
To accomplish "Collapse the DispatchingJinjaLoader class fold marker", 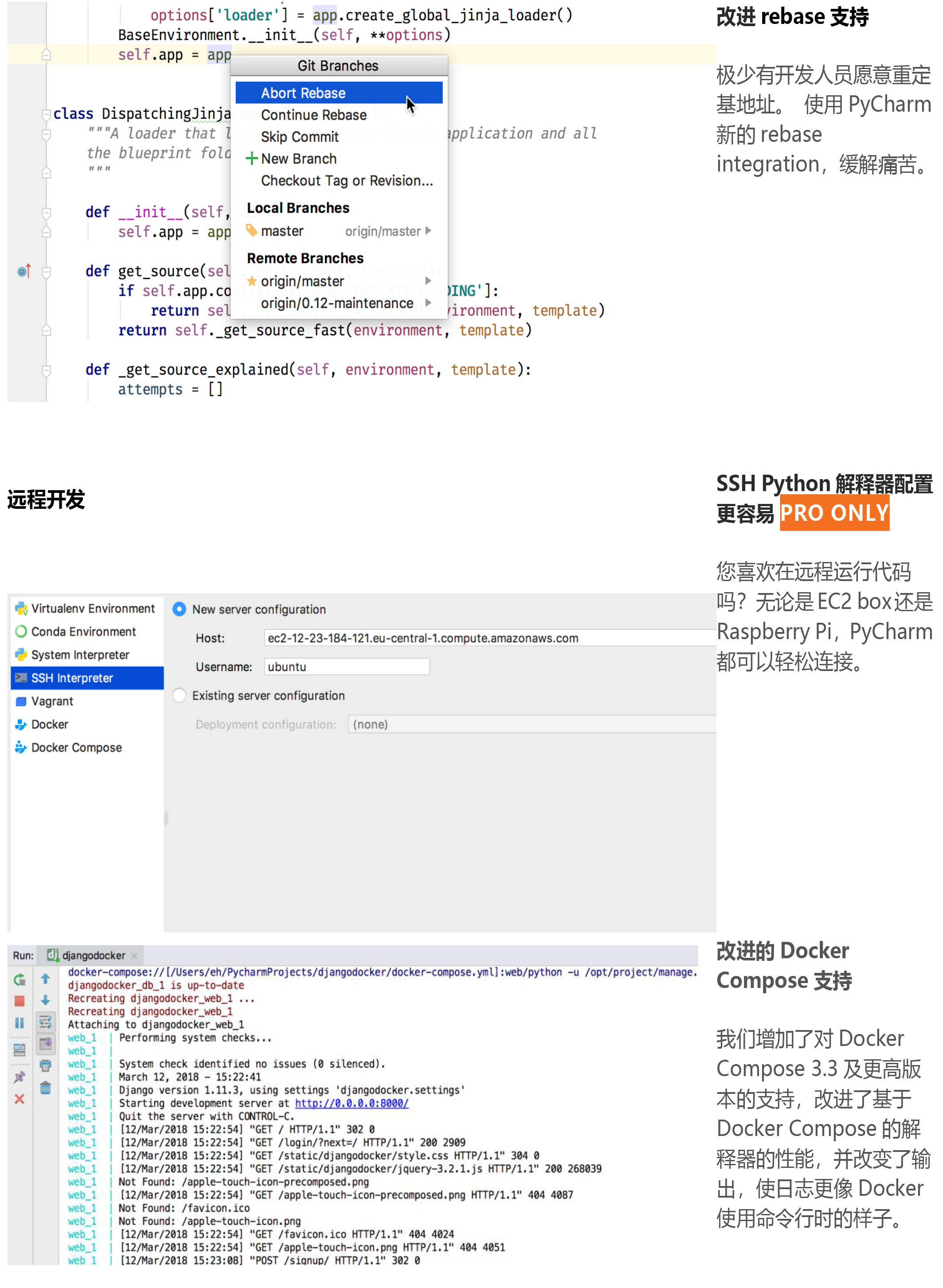I will [46, 114].
